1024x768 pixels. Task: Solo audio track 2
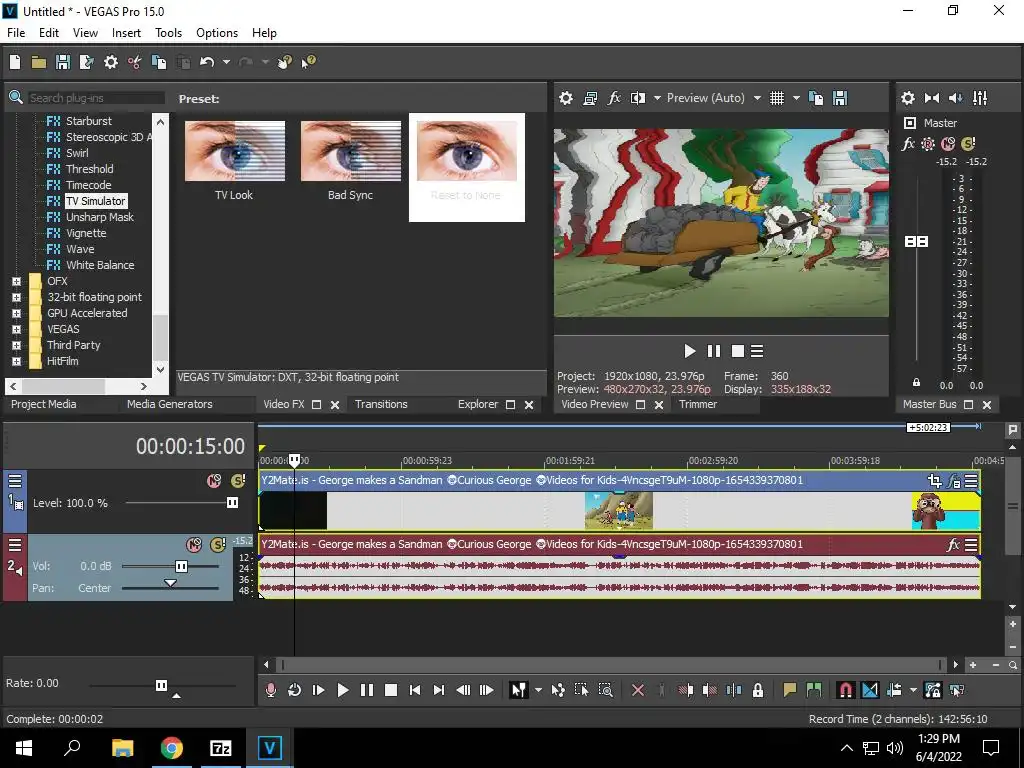tap(217, 545)
